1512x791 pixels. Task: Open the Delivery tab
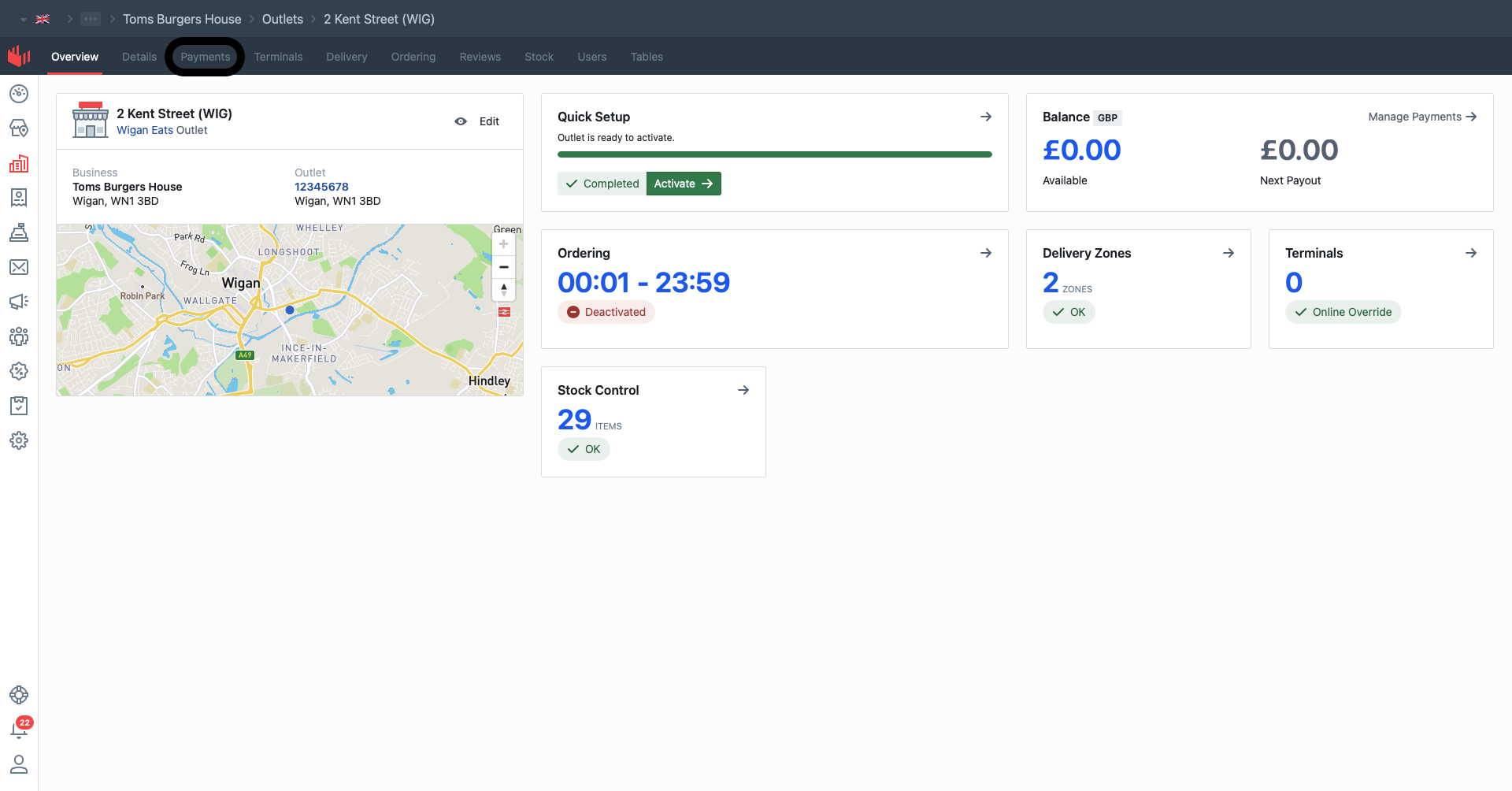coord(347,57)
